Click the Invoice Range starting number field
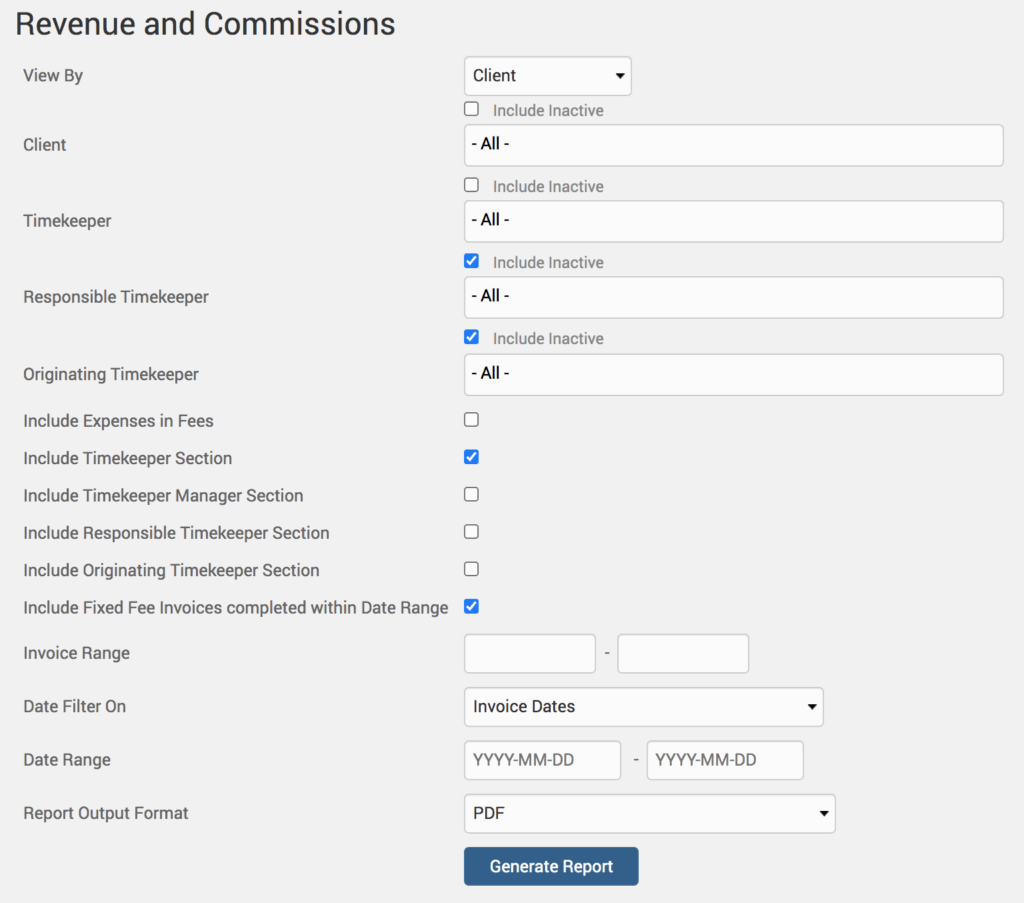1024x903 pixels. pos(530,654)
